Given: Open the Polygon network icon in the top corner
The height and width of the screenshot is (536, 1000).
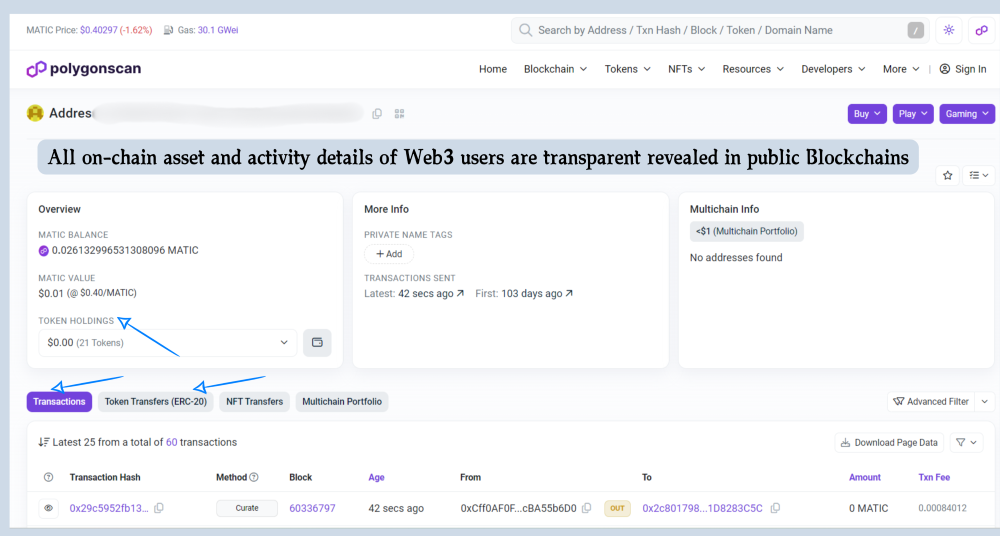Looking at the screenshot, I should 982,30.
